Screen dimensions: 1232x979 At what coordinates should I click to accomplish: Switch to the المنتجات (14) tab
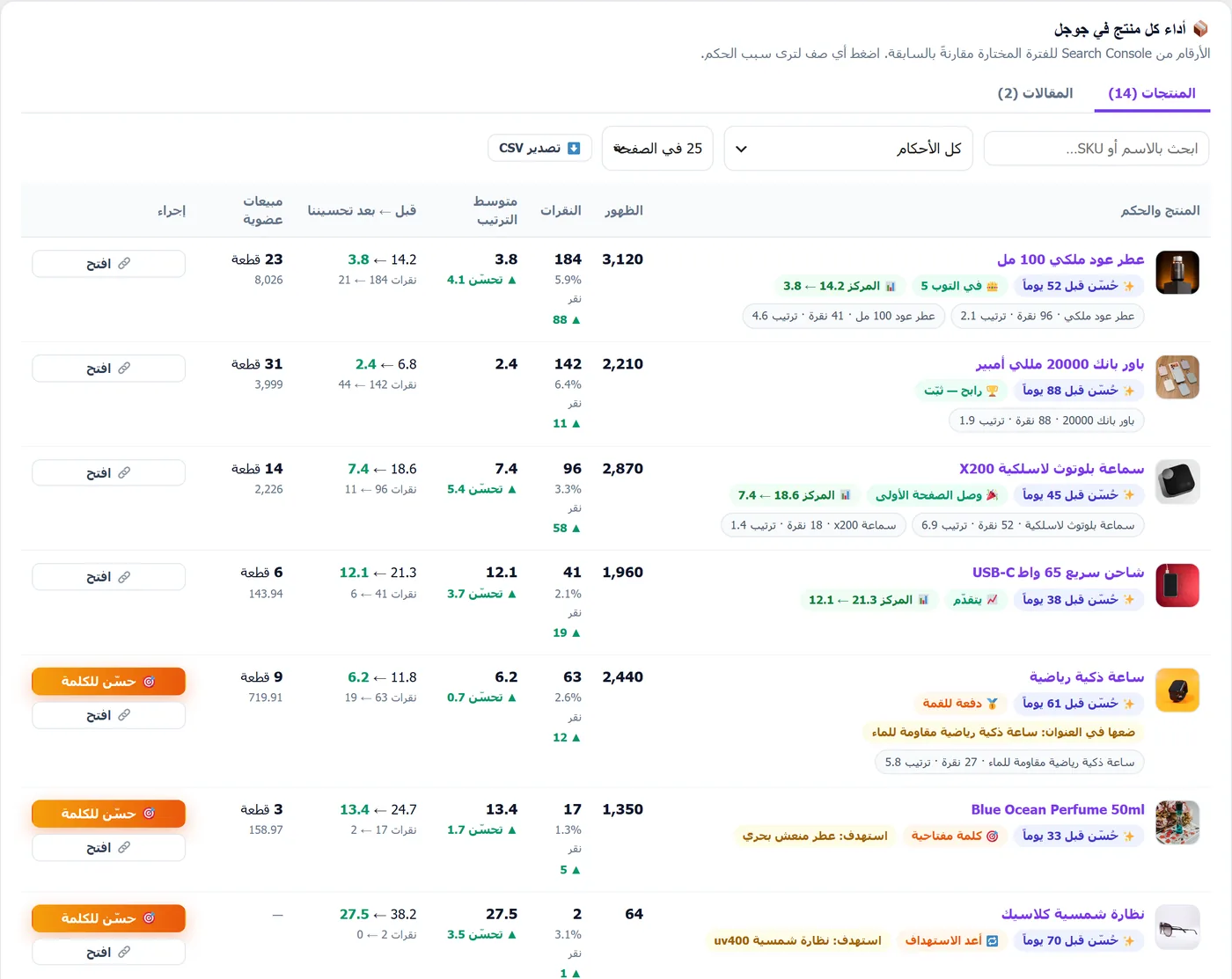1152,93
